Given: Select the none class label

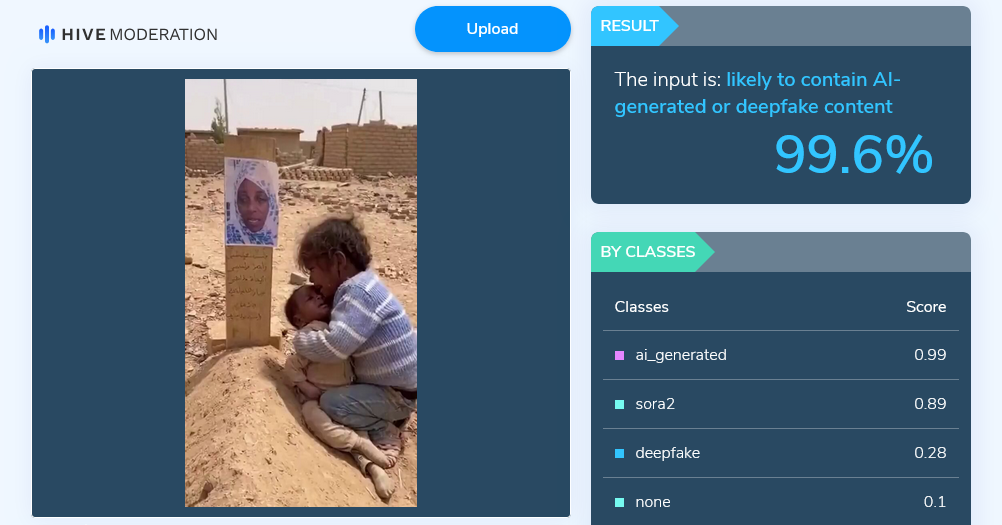Looking at the screenshot, I should click(x=653, y=502).
